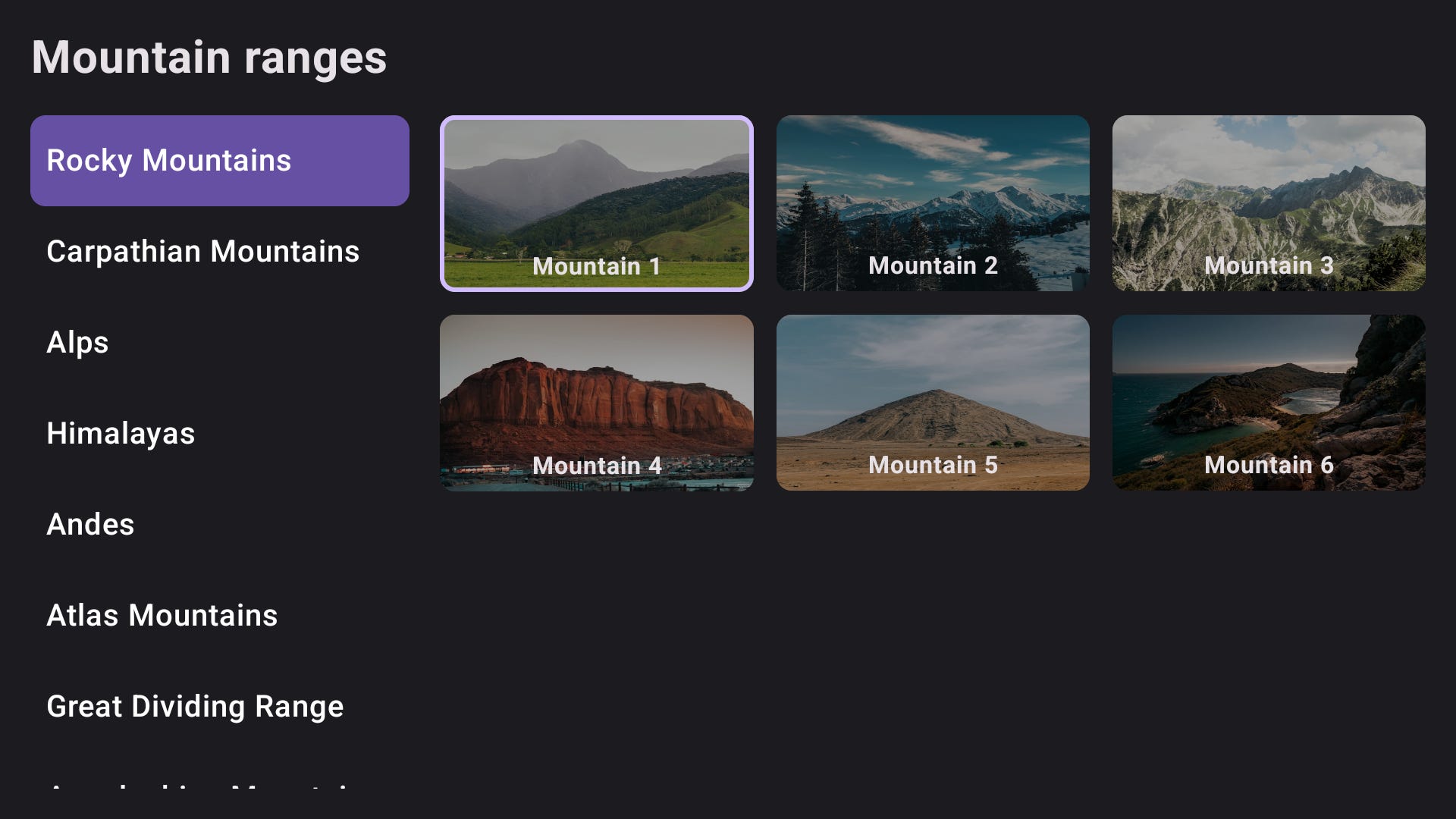Click the Mountain 6 label on its card
Image resolution: width=1456 pixels, height=819 pixels.
[1270, 465]
